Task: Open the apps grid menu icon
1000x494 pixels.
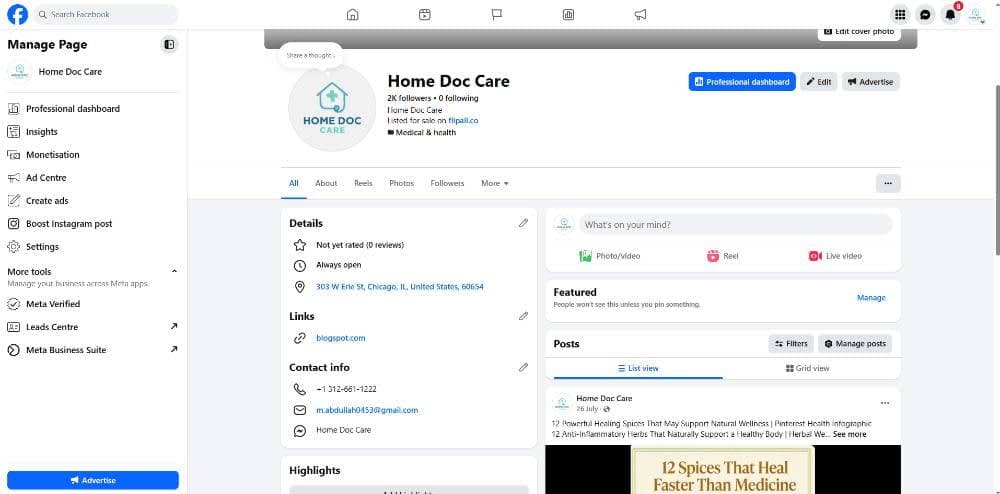Action: point(900,15)
